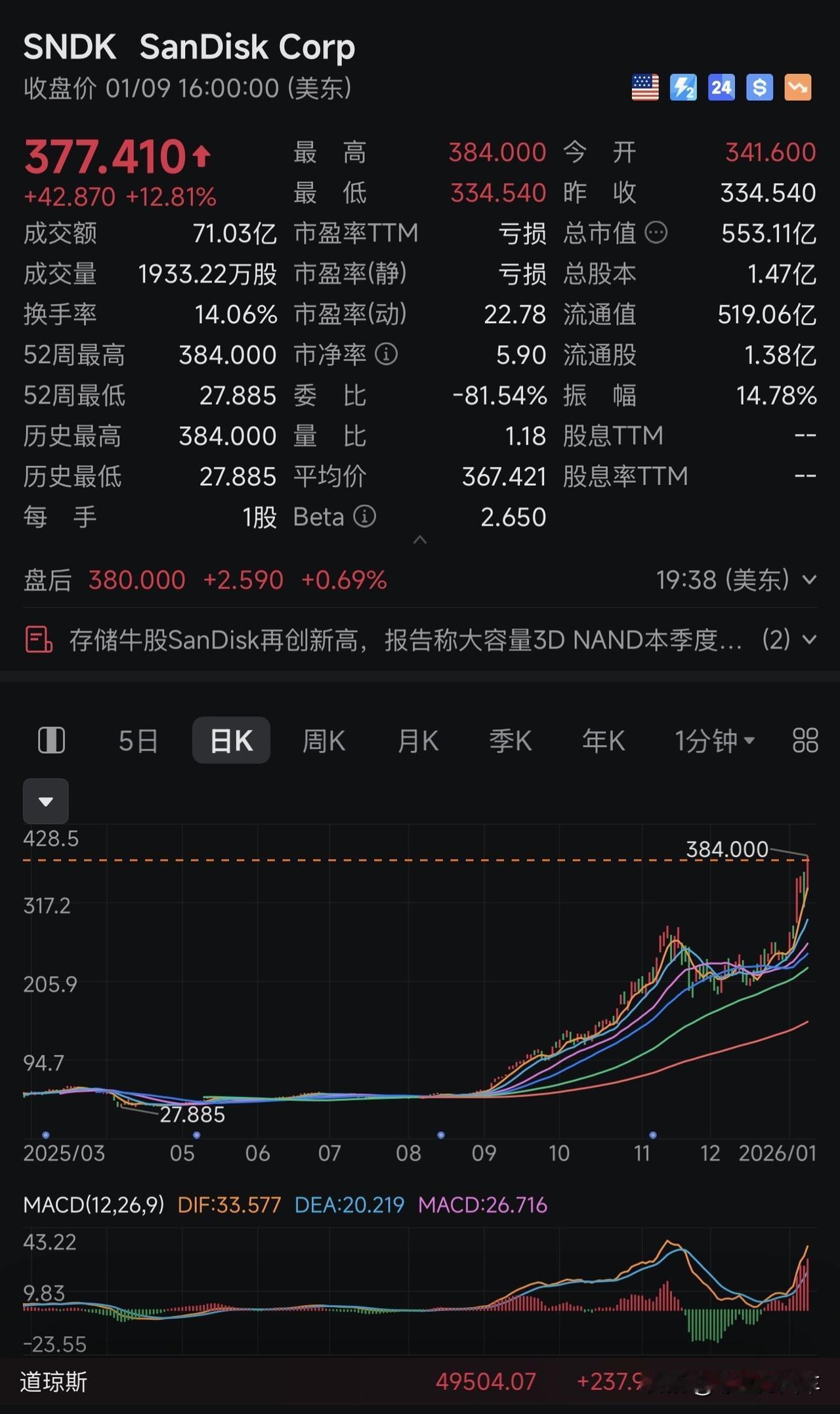Screen dimensions: 840x1414
Task: Open the 1分钟 interval dropdown
Action: [714, 741]
